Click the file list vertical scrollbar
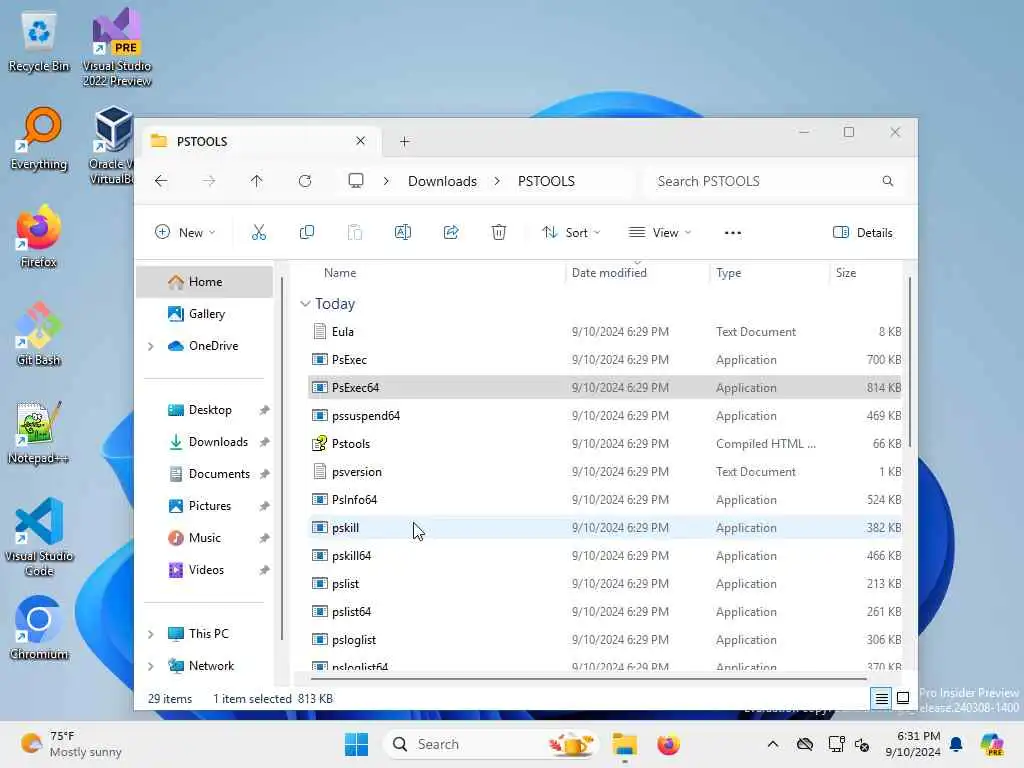1024x768 pixels. (x=909, y=362)
